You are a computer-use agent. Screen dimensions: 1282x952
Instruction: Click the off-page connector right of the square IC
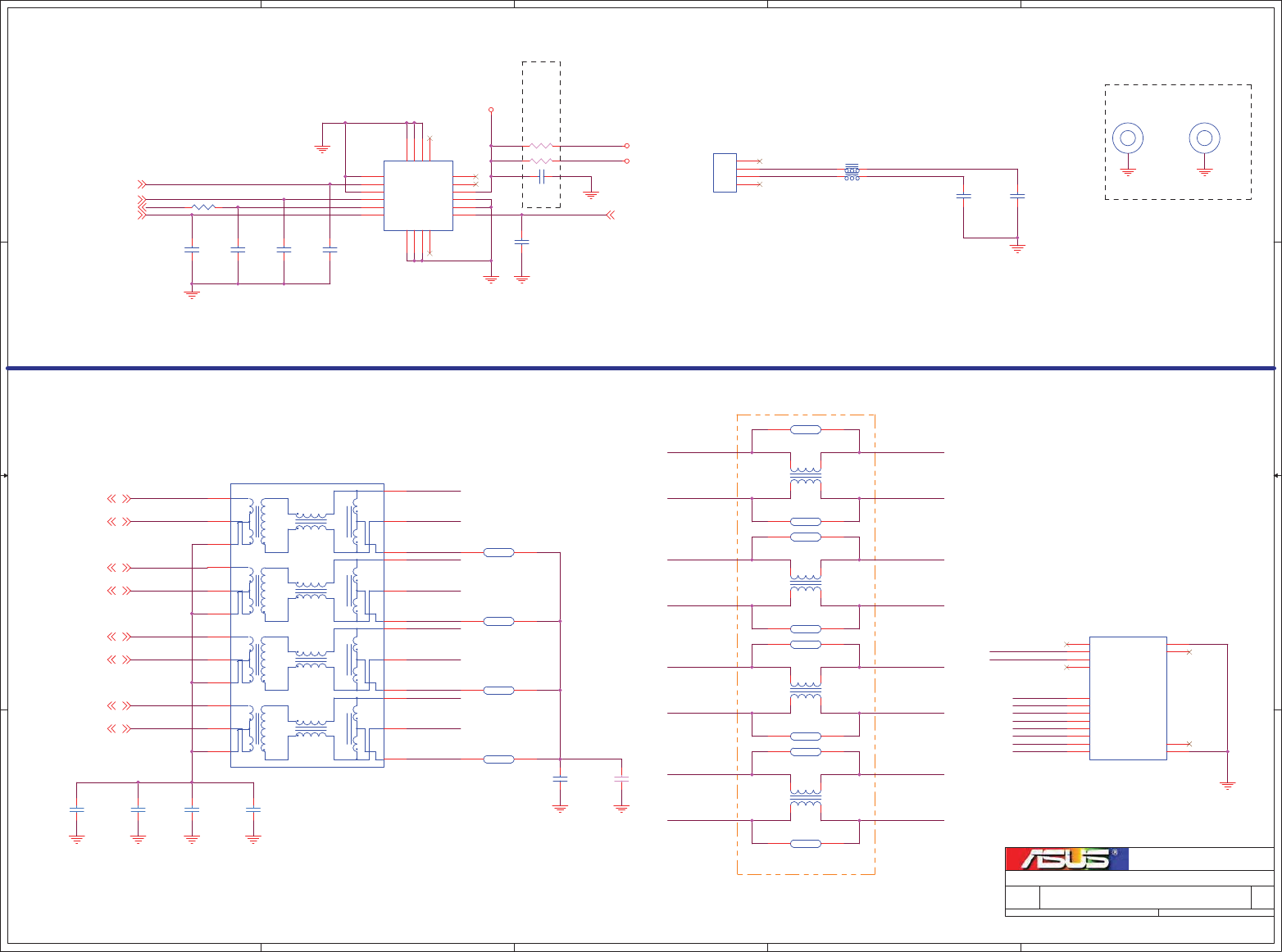(x=610, y=215)
